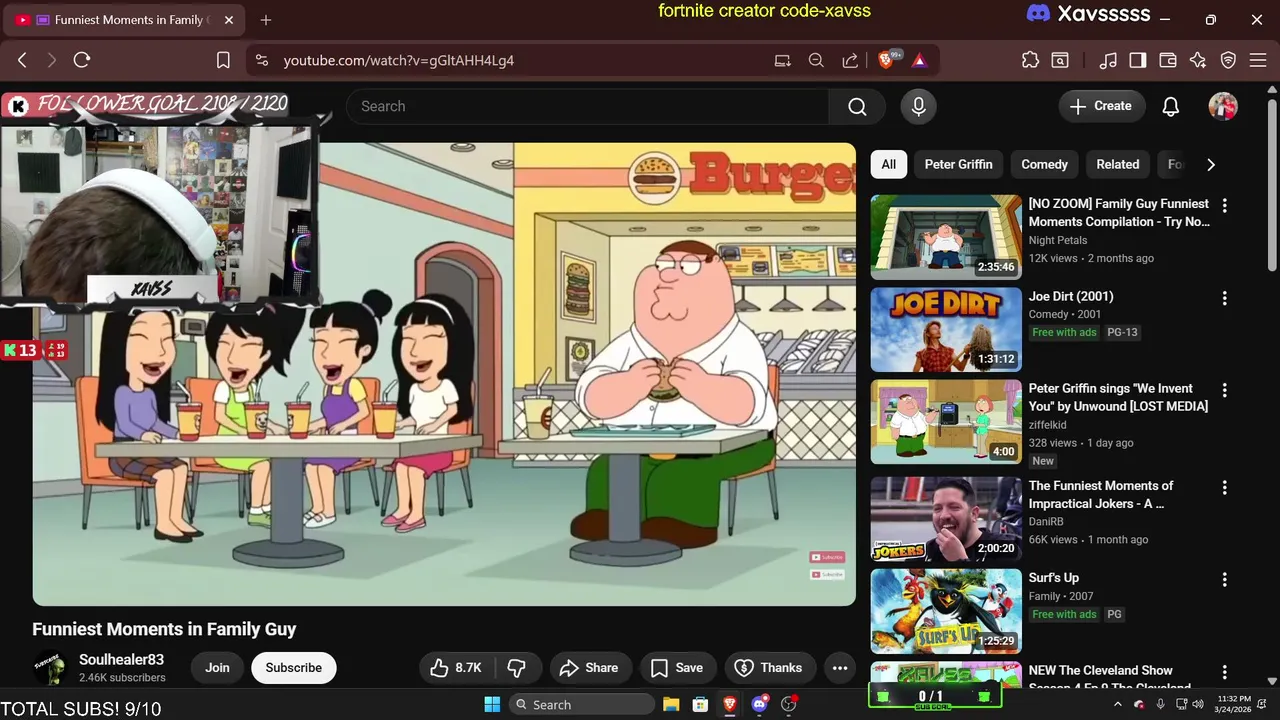Viewport: 1280px width, 720px height.
Task: Click the YouTube search magnifier button
Action: [x=857, y=106]
